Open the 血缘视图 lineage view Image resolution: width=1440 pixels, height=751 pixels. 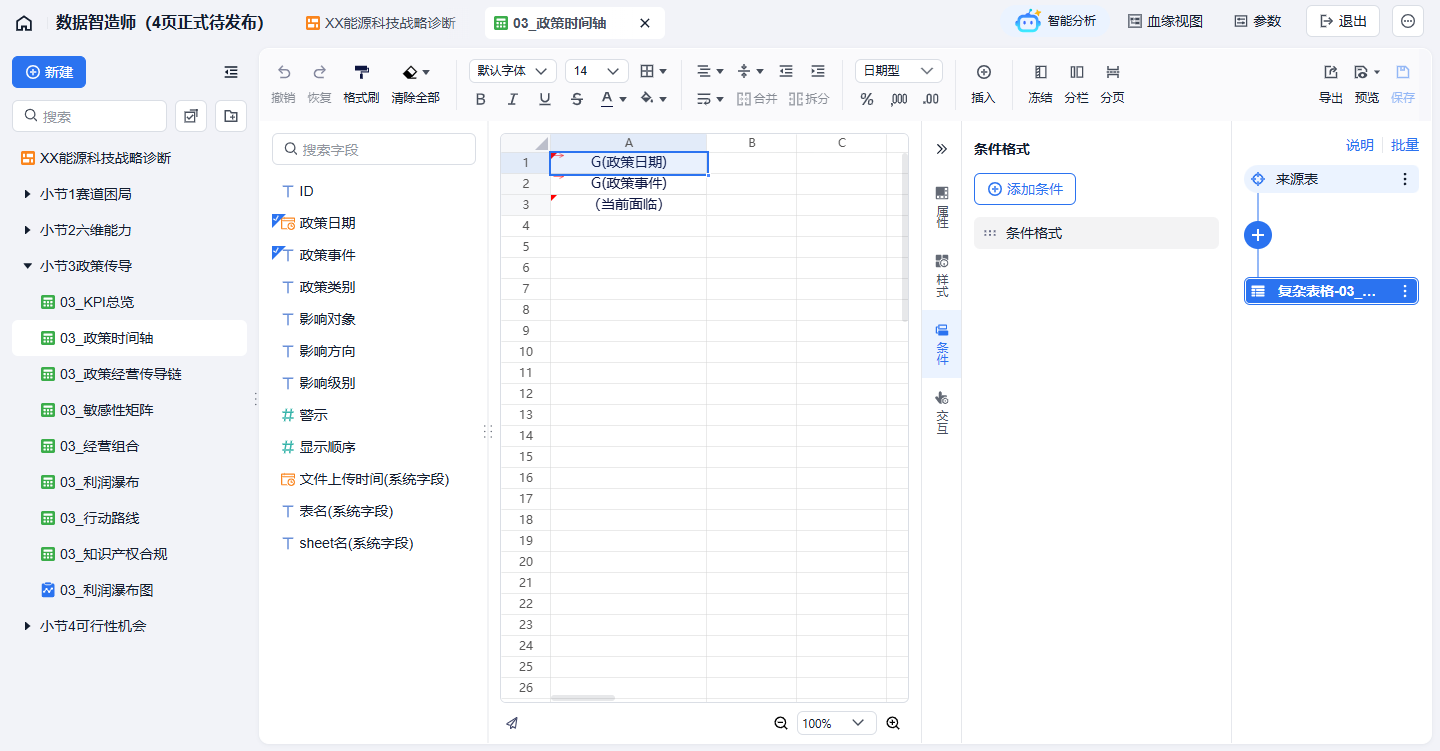point(1165,21)
